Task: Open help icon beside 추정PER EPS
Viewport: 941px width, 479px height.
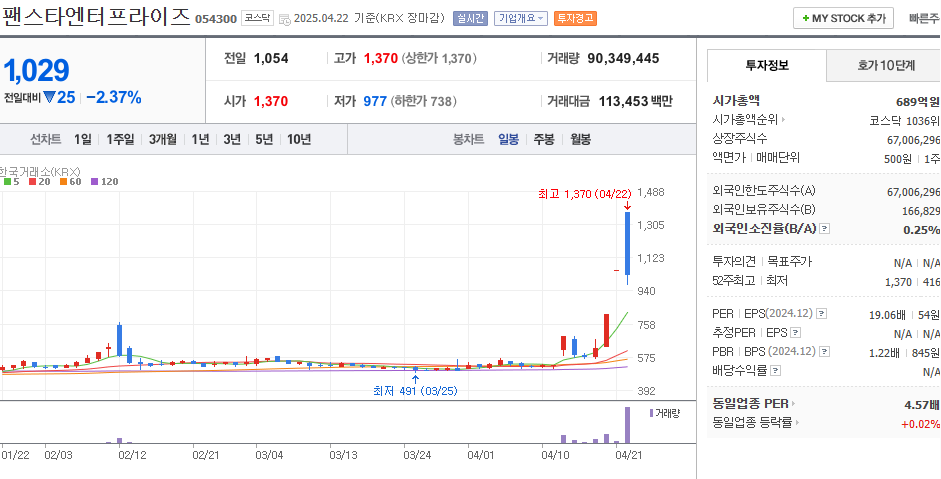Action: point(795,333)
